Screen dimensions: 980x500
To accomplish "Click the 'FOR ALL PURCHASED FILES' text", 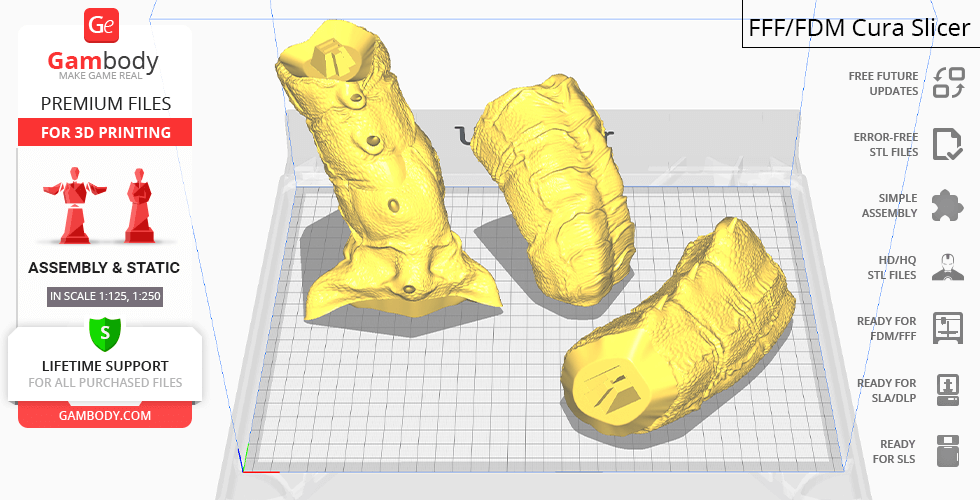I will 105,382.
